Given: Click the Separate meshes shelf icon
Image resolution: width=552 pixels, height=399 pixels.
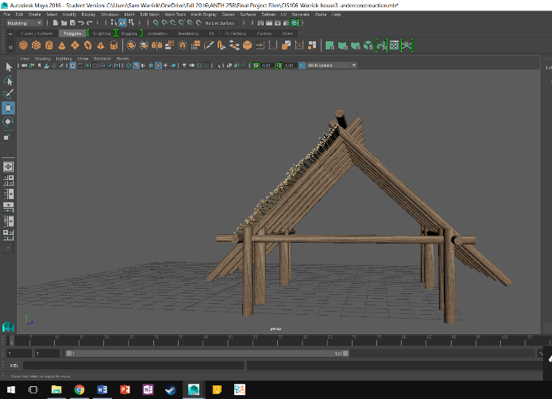Looking at the screenshot, I should [x=144, y=45].
